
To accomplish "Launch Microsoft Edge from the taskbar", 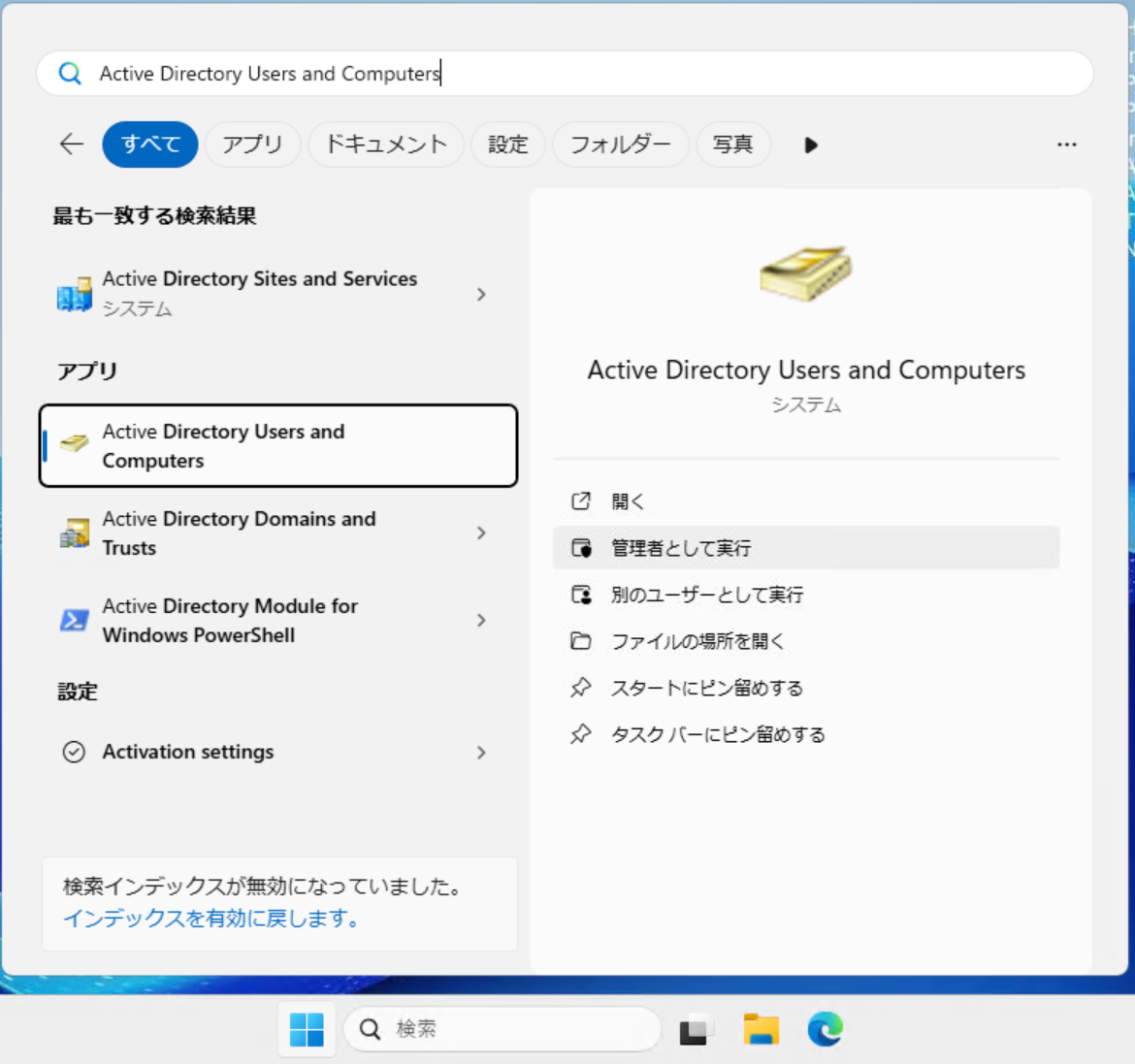I will point(825,1029).
